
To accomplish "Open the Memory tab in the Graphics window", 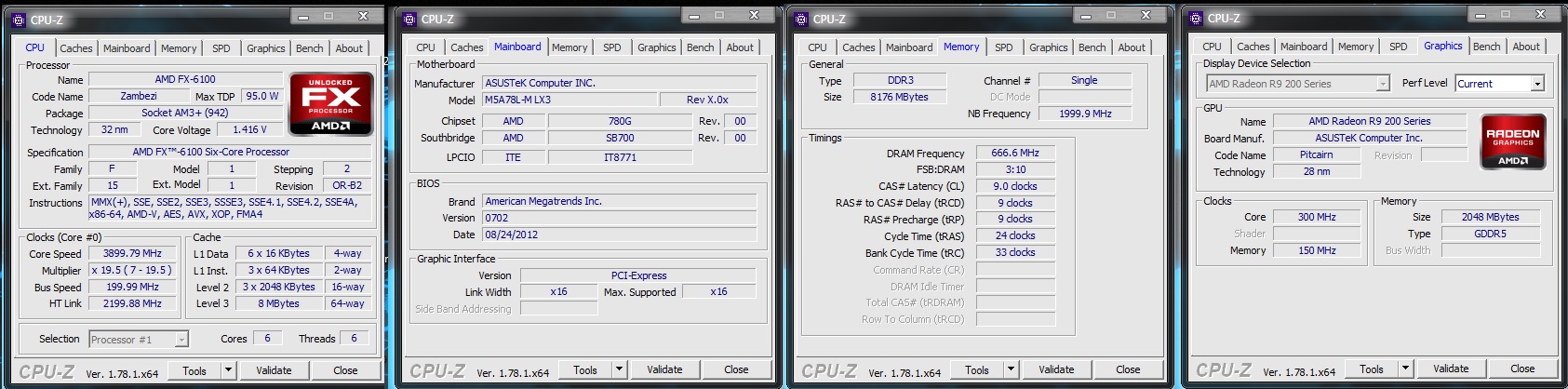I will [1356, 47].
